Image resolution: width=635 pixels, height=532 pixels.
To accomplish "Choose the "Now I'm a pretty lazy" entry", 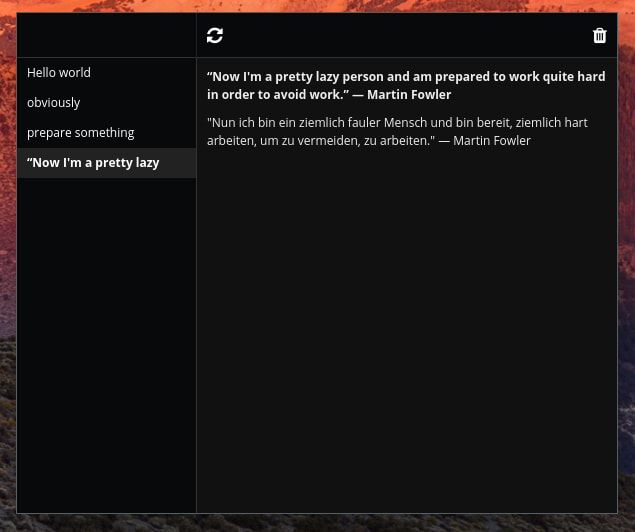I will tap(107, 163).
